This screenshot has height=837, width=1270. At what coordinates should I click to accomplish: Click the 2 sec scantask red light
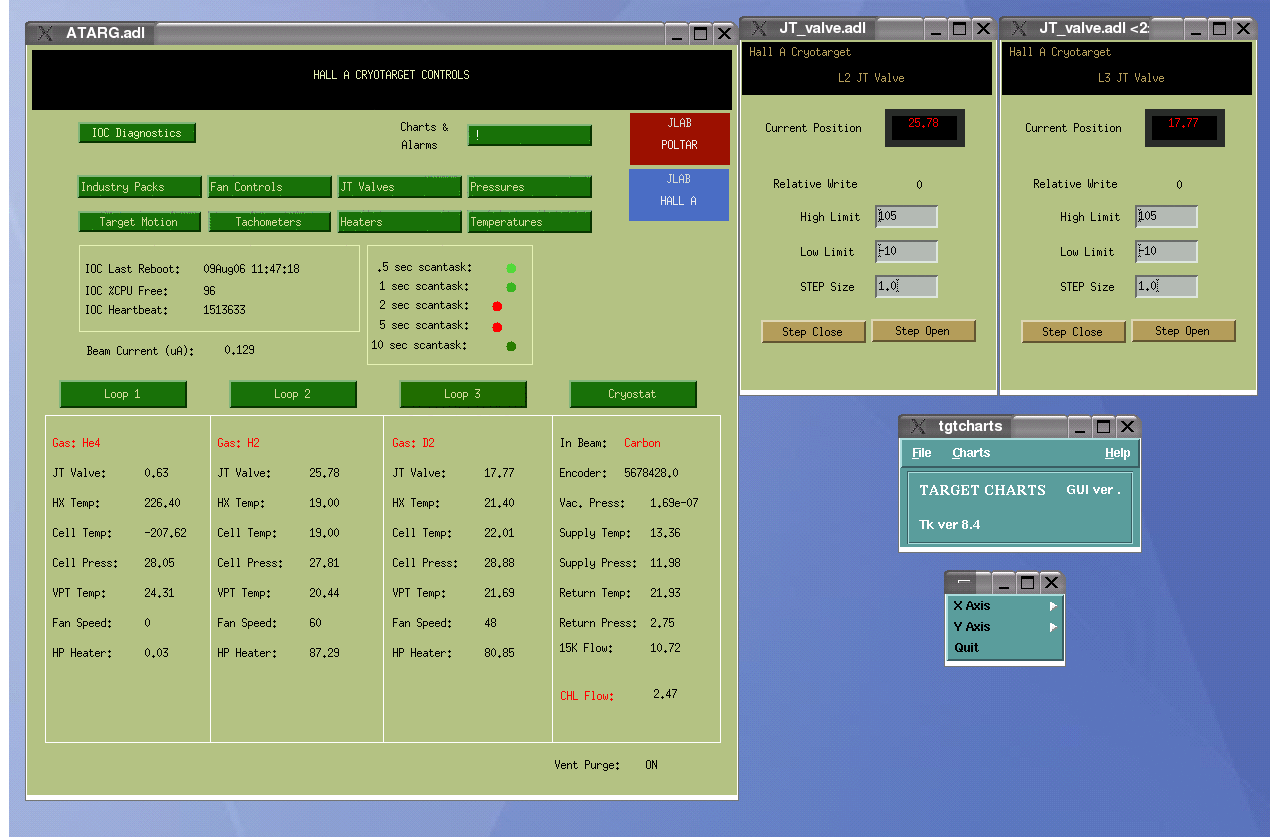(497, 306)
